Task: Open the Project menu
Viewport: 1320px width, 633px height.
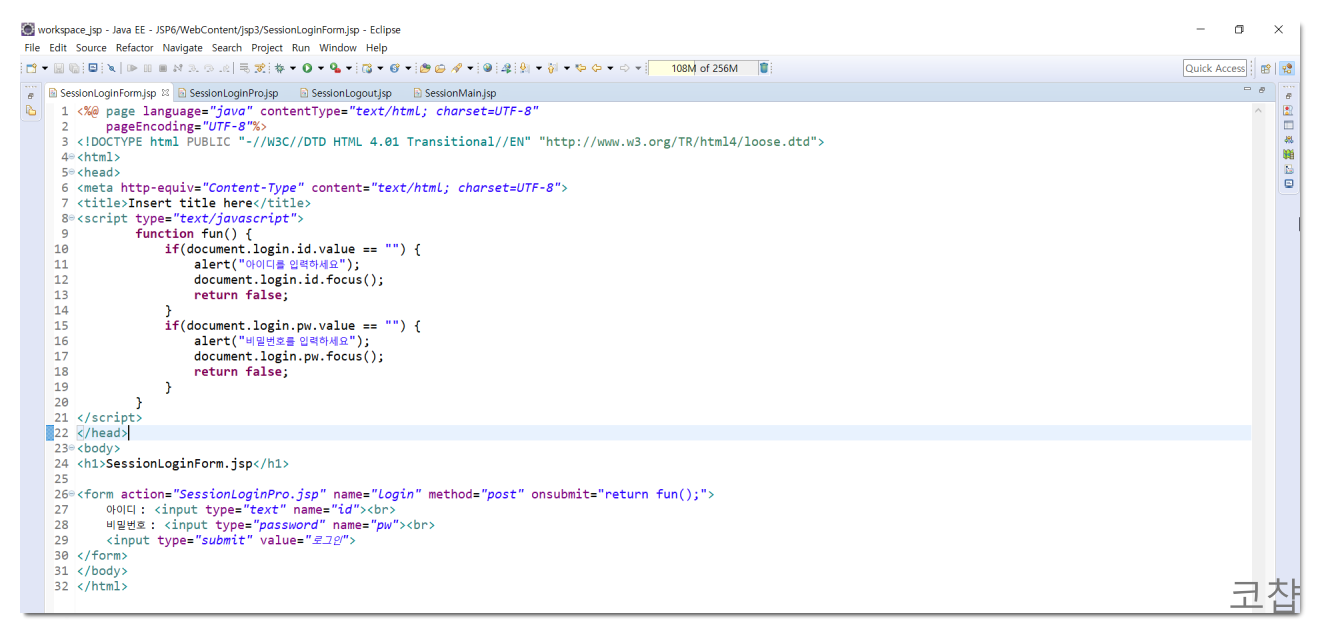Action: click(267, 47)
